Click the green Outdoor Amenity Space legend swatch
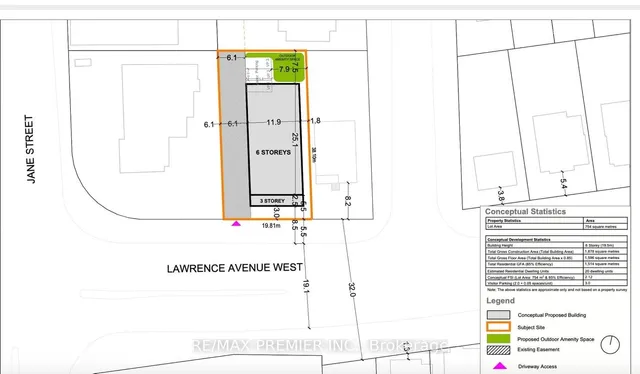Image resolution: width=640 pixels, height=374 pixels. coord(498,338)
